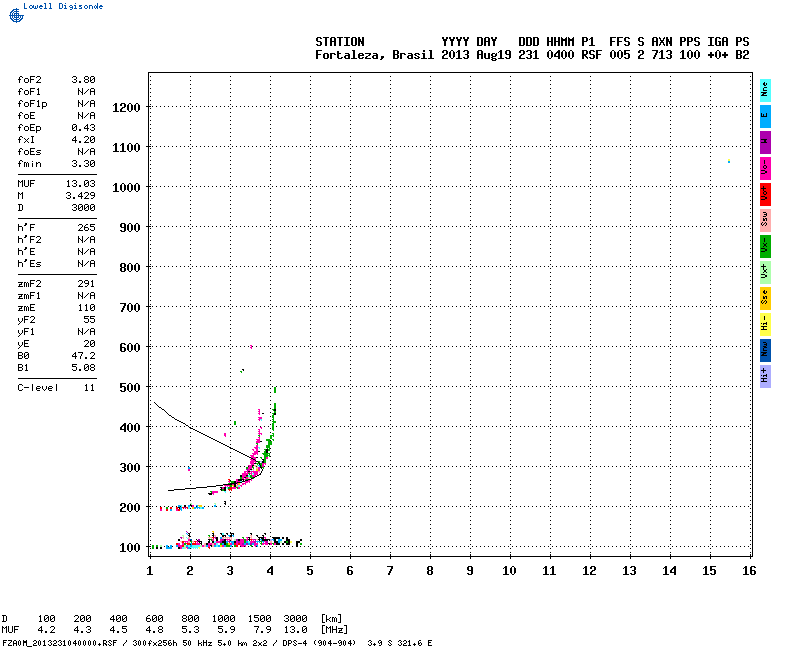Click the foEp value 0.43

[83, 128]
